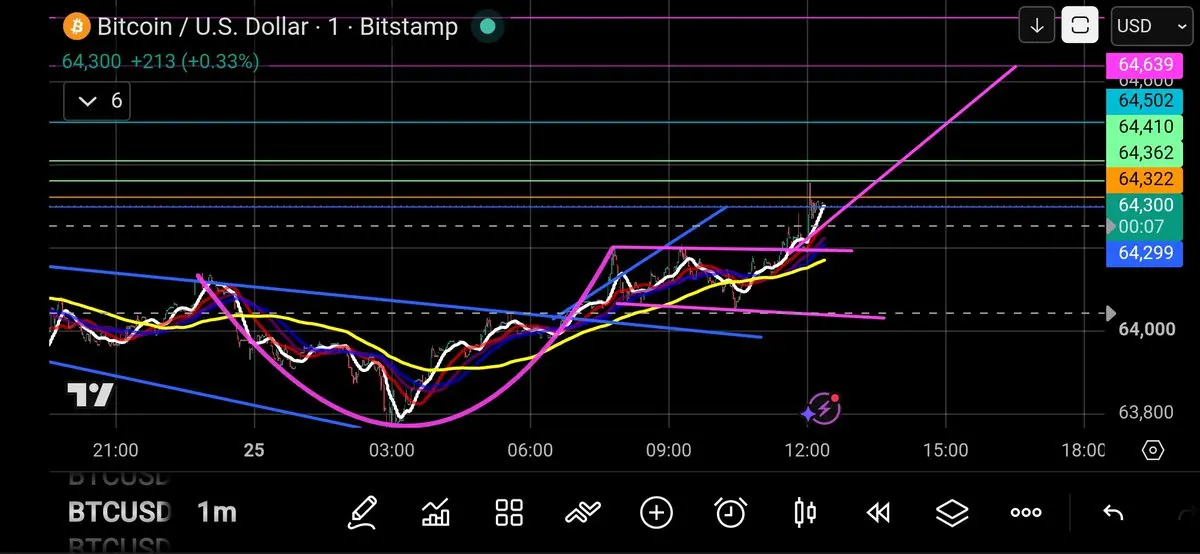Start bar replay with the rewind icon
The width and height of the screenshot is (1200, 554).
pos(878,513)
